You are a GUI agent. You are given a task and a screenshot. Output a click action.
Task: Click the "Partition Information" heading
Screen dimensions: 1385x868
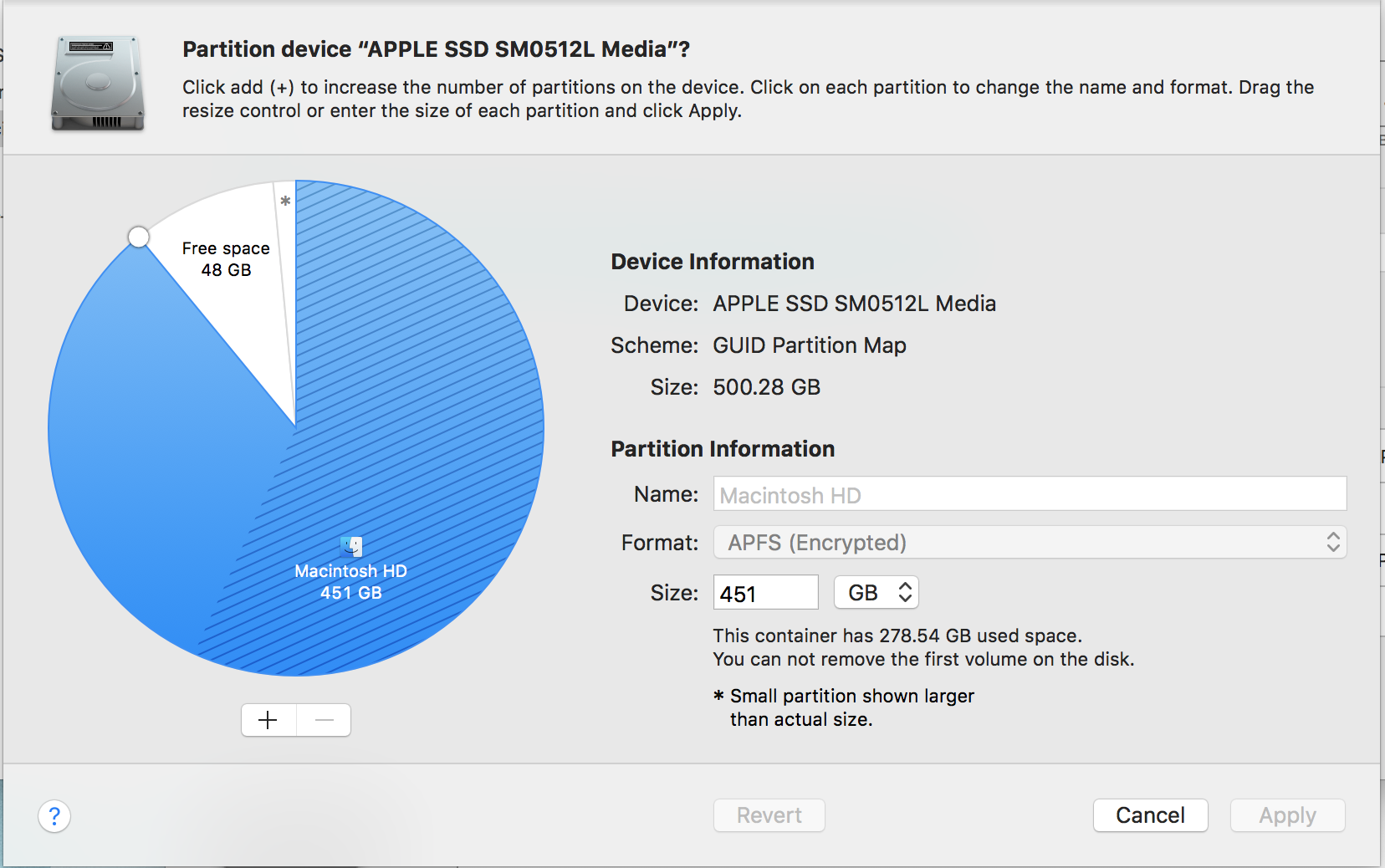723,449
